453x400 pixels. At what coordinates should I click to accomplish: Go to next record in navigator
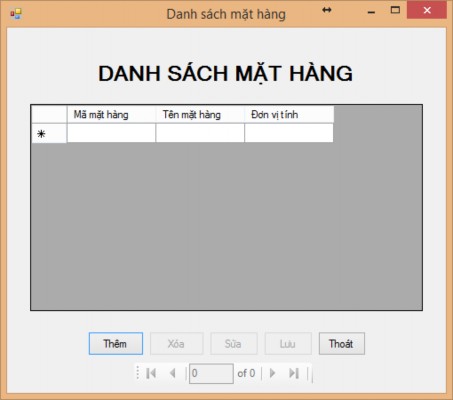(x=272, y=373)
